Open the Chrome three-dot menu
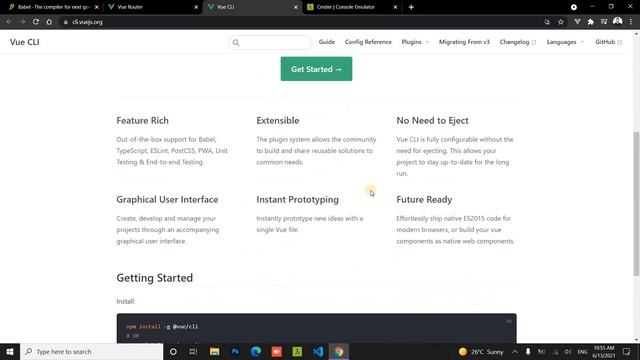This screenshot has width=640, height=360. [631, 22]
